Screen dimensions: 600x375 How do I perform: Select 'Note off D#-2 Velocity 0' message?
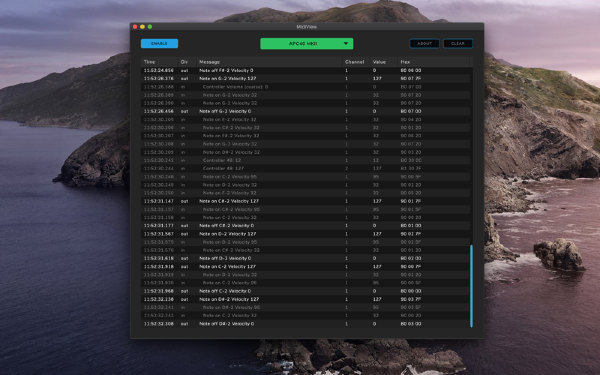[x=227, y=324]
